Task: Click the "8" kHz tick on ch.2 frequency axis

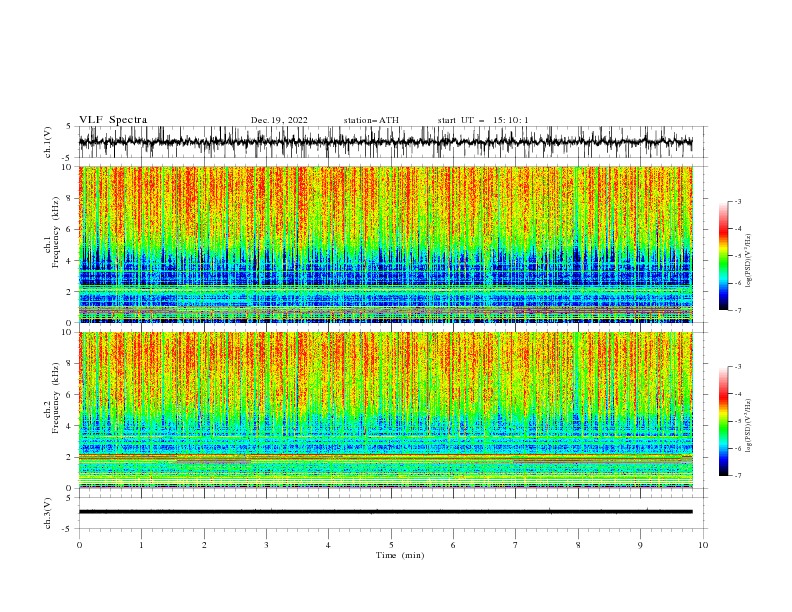Action: pos(70,364)
